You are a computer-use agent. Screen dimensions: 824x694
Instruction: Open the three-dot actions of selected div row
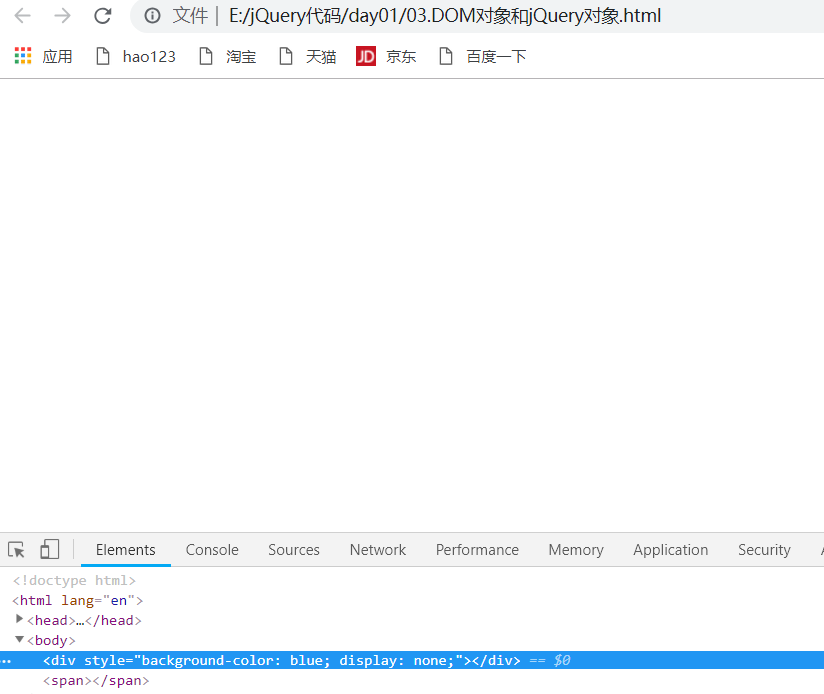6,661
